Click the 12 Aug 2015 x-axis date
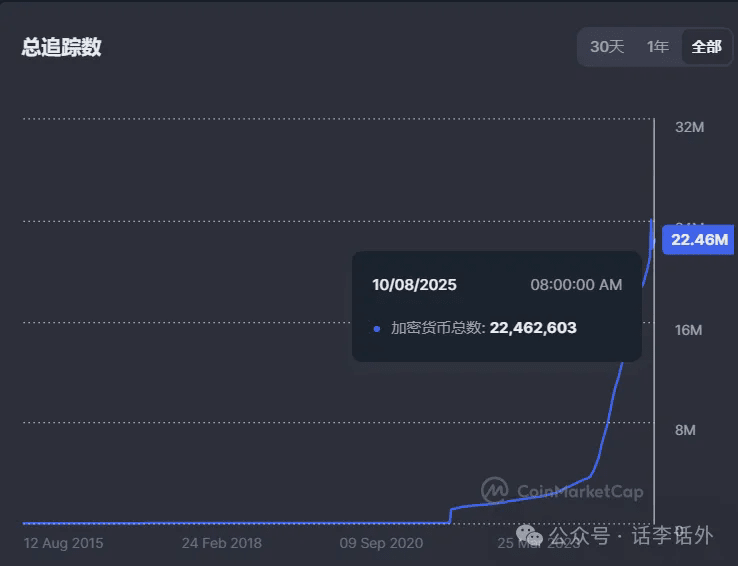Viewport: 738px width, 566px height. point(63,543)
